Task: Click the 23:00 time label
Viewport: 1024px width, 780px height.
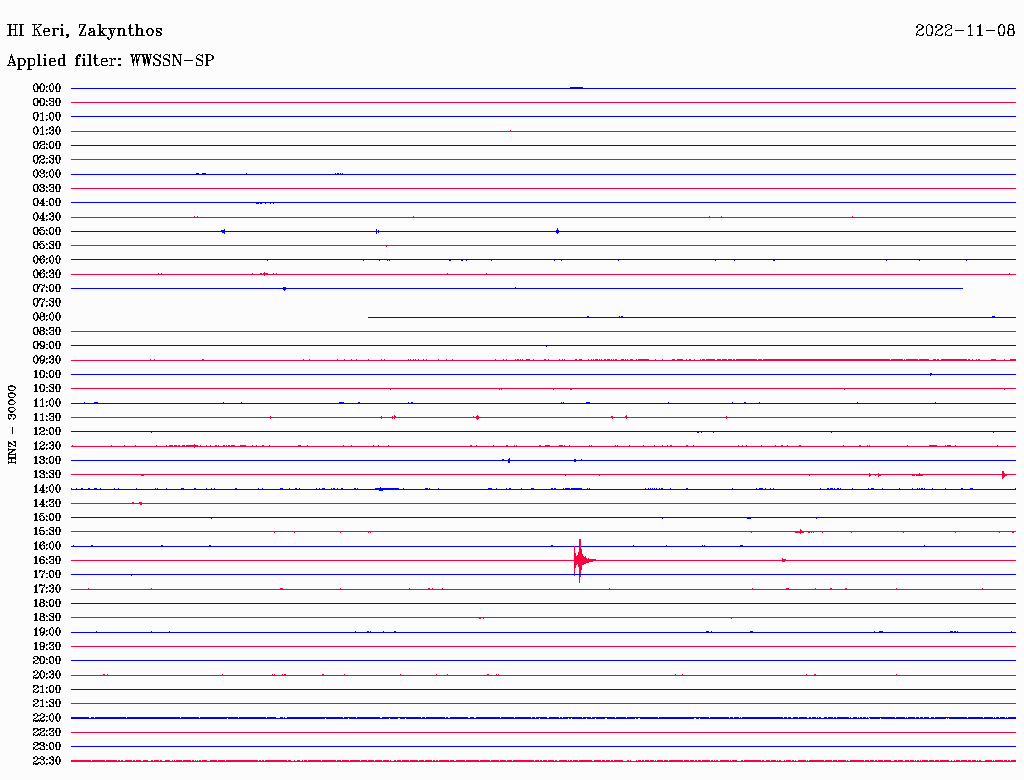Action: point(47,747)
